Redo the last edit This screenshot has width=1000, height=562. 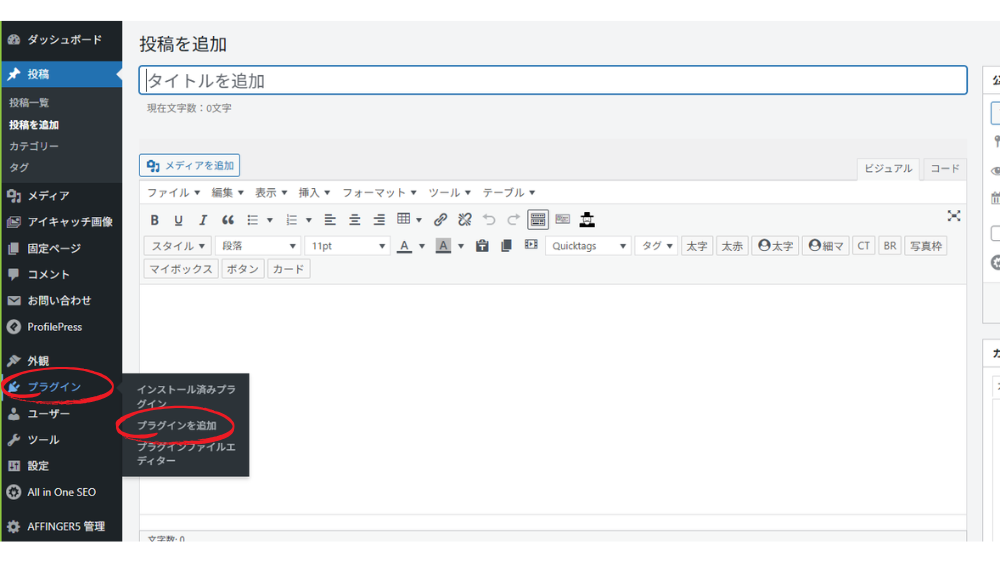tap(513, 220)
